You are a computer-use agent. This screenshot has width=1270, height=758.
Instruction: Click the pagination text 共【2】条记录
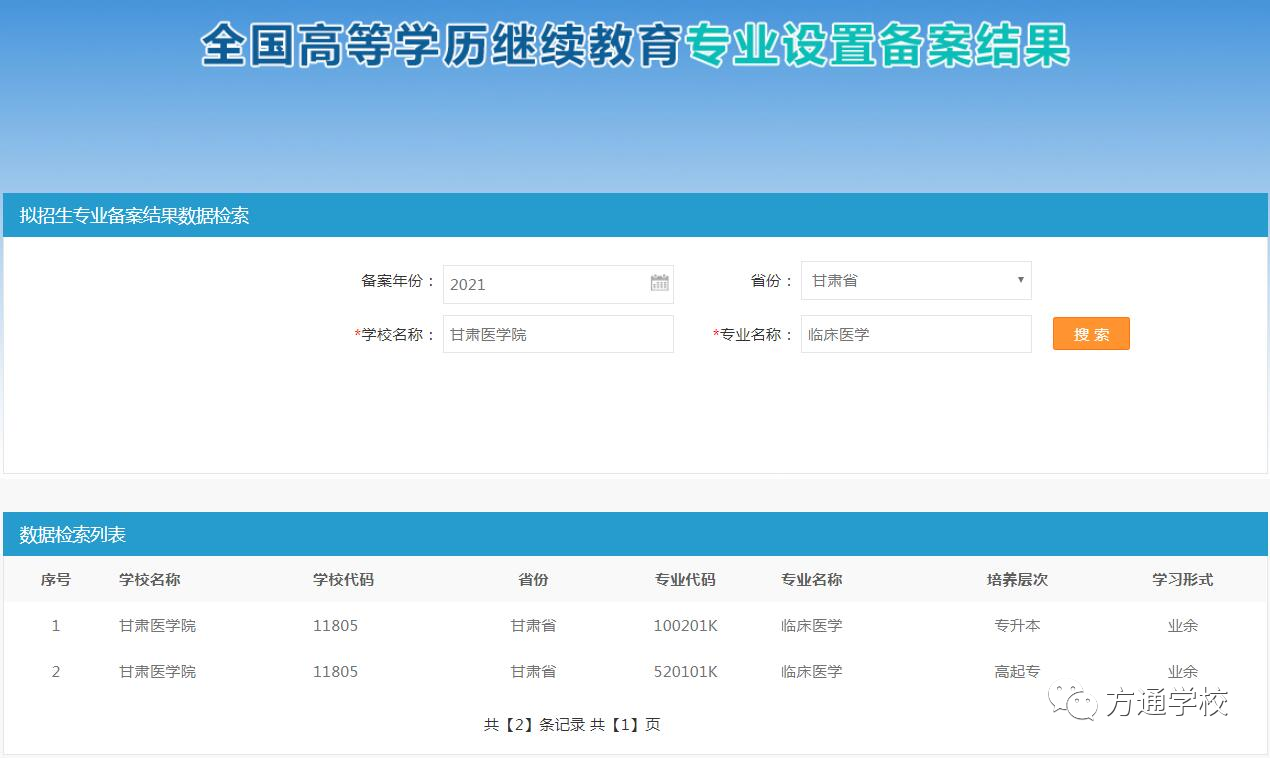(x=534, y=725)
